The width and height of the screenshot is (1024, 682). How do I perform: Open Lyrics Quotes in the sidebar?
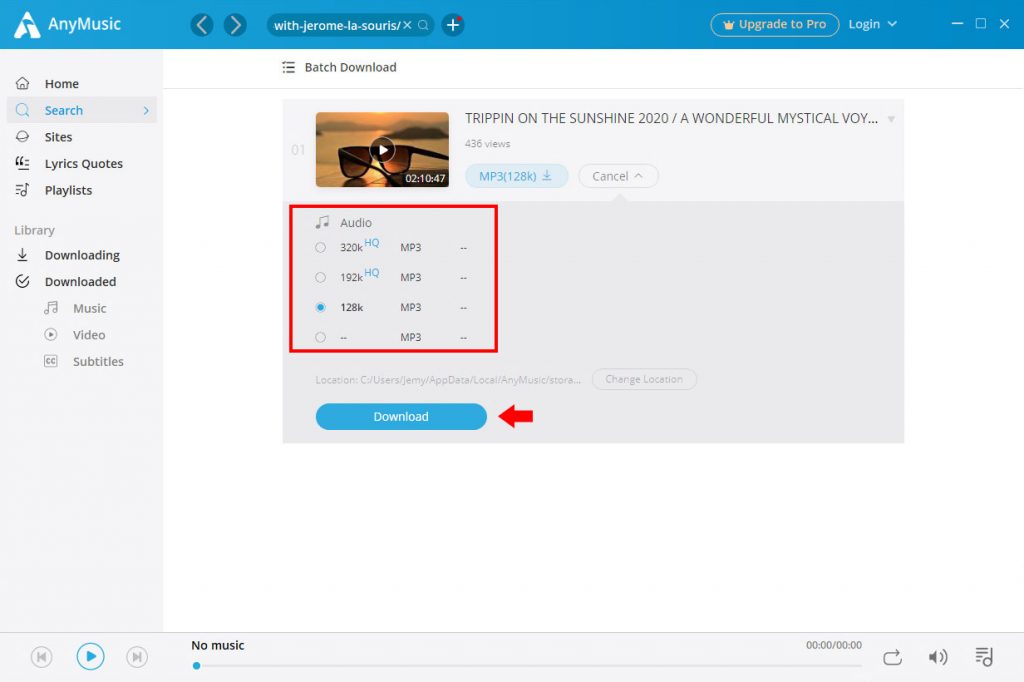click(82, 164)
